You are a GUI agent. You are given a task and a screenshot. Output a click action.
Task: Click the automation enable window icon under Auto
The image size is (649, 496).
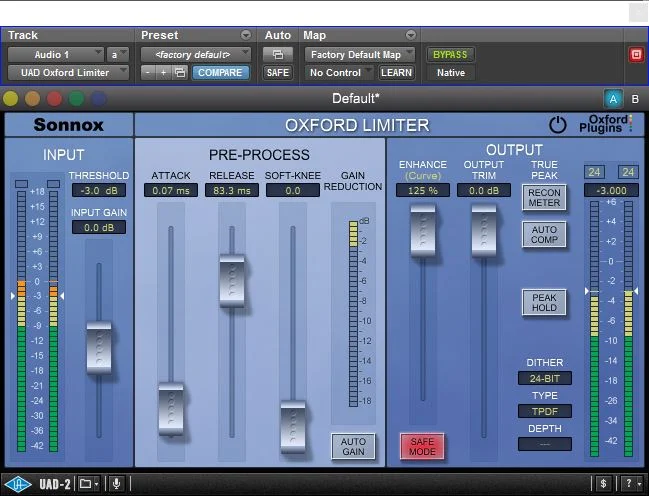(x=278, y=54)
